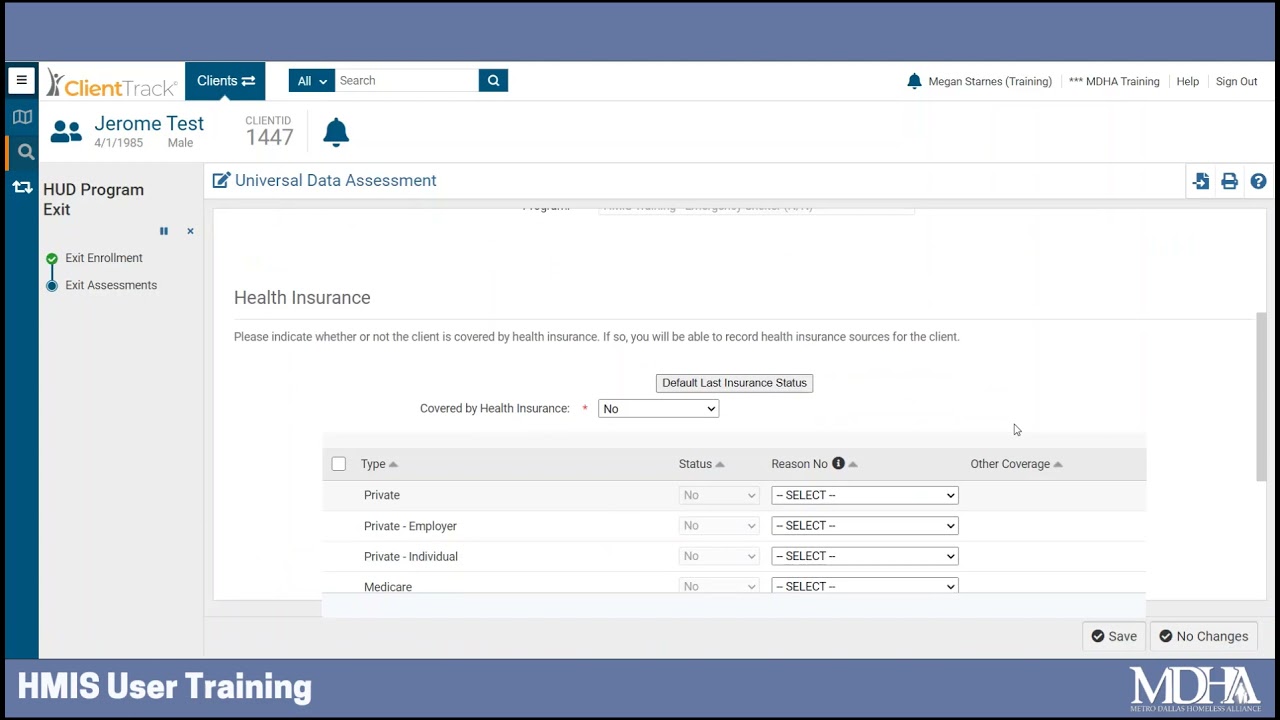Toggle the select-all checkbox beside Type

(339, 464)
